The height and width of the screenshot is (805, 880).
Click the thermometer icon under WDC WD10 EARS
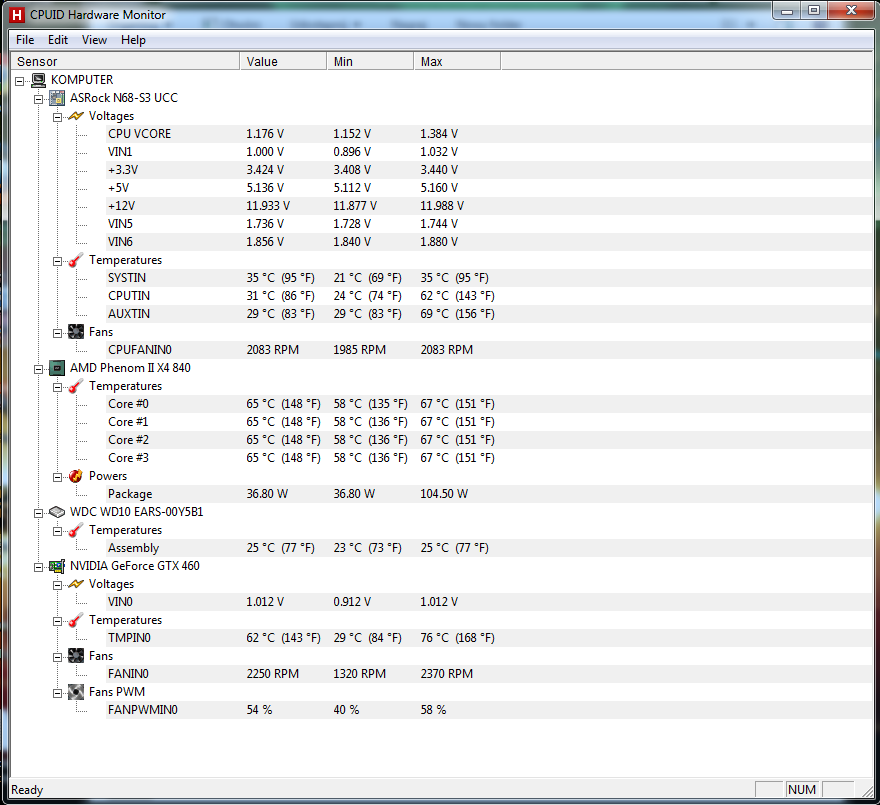click(76, 530)
